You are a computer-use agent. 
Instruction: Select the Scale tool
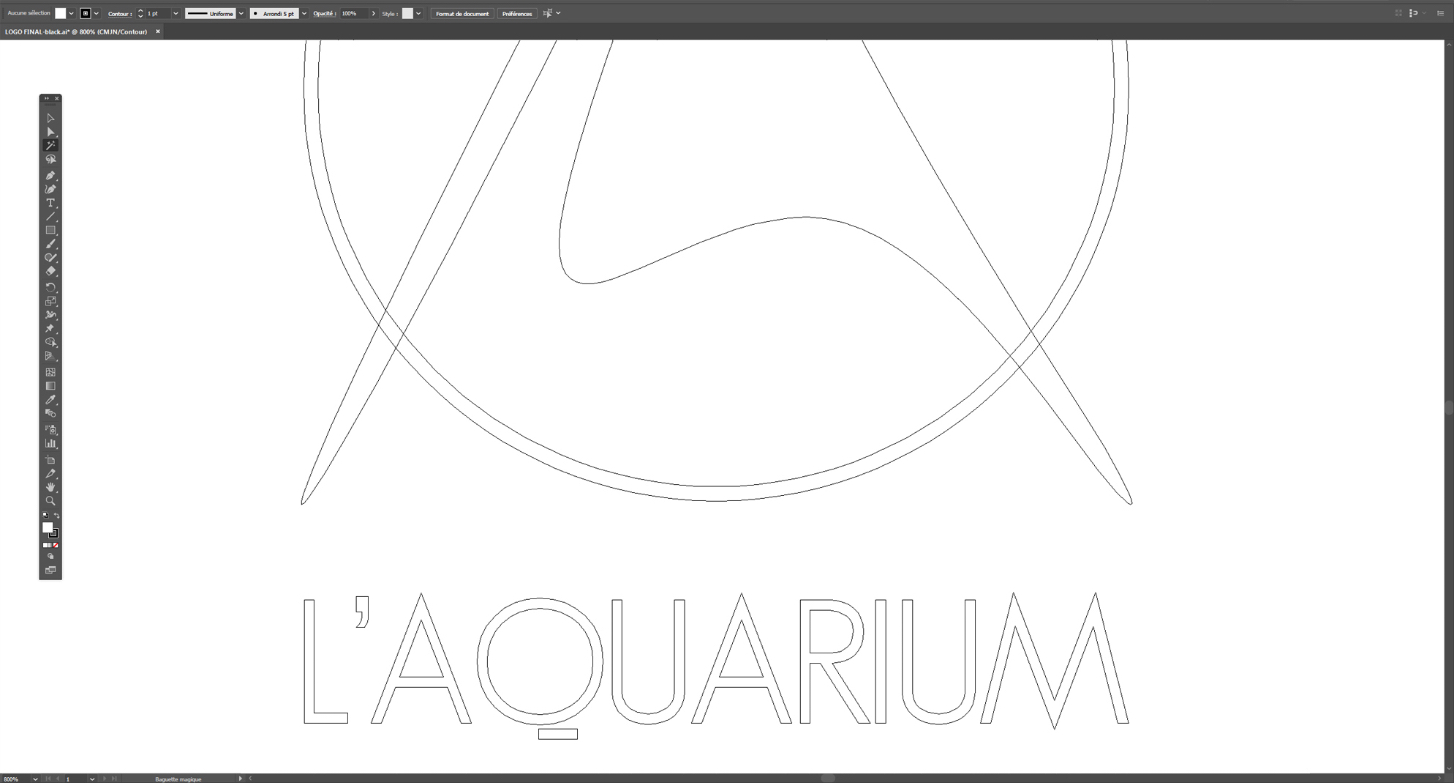click(50, 301)
